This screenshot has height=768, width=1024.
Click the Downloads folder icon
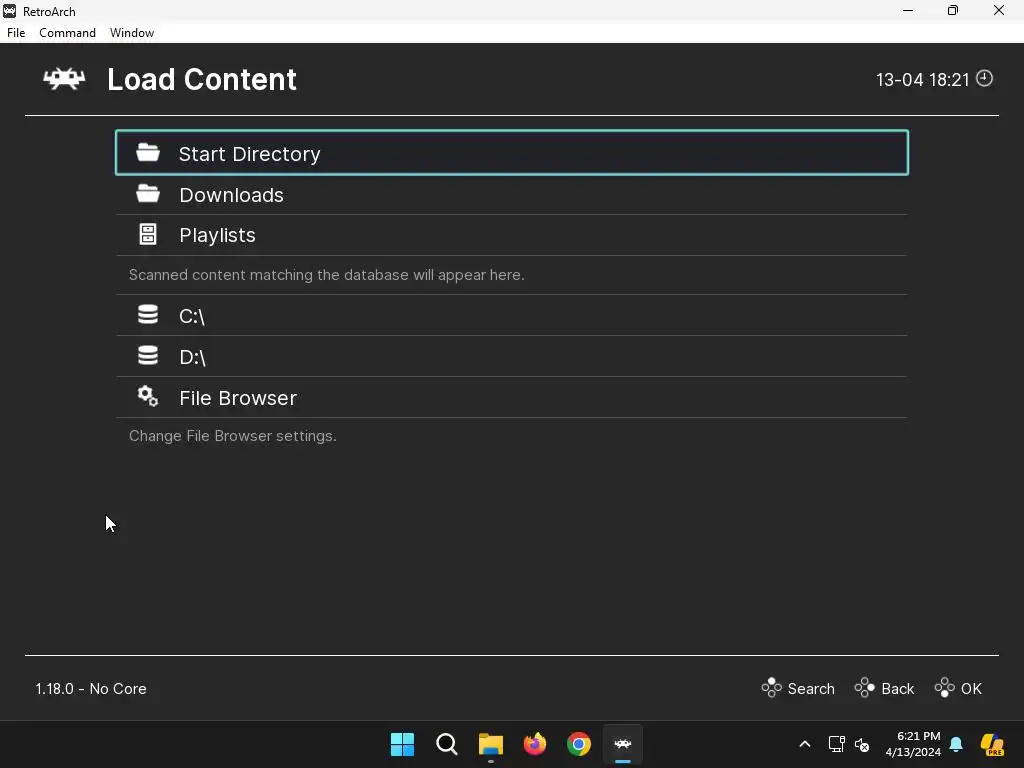(x=148, y=194)
